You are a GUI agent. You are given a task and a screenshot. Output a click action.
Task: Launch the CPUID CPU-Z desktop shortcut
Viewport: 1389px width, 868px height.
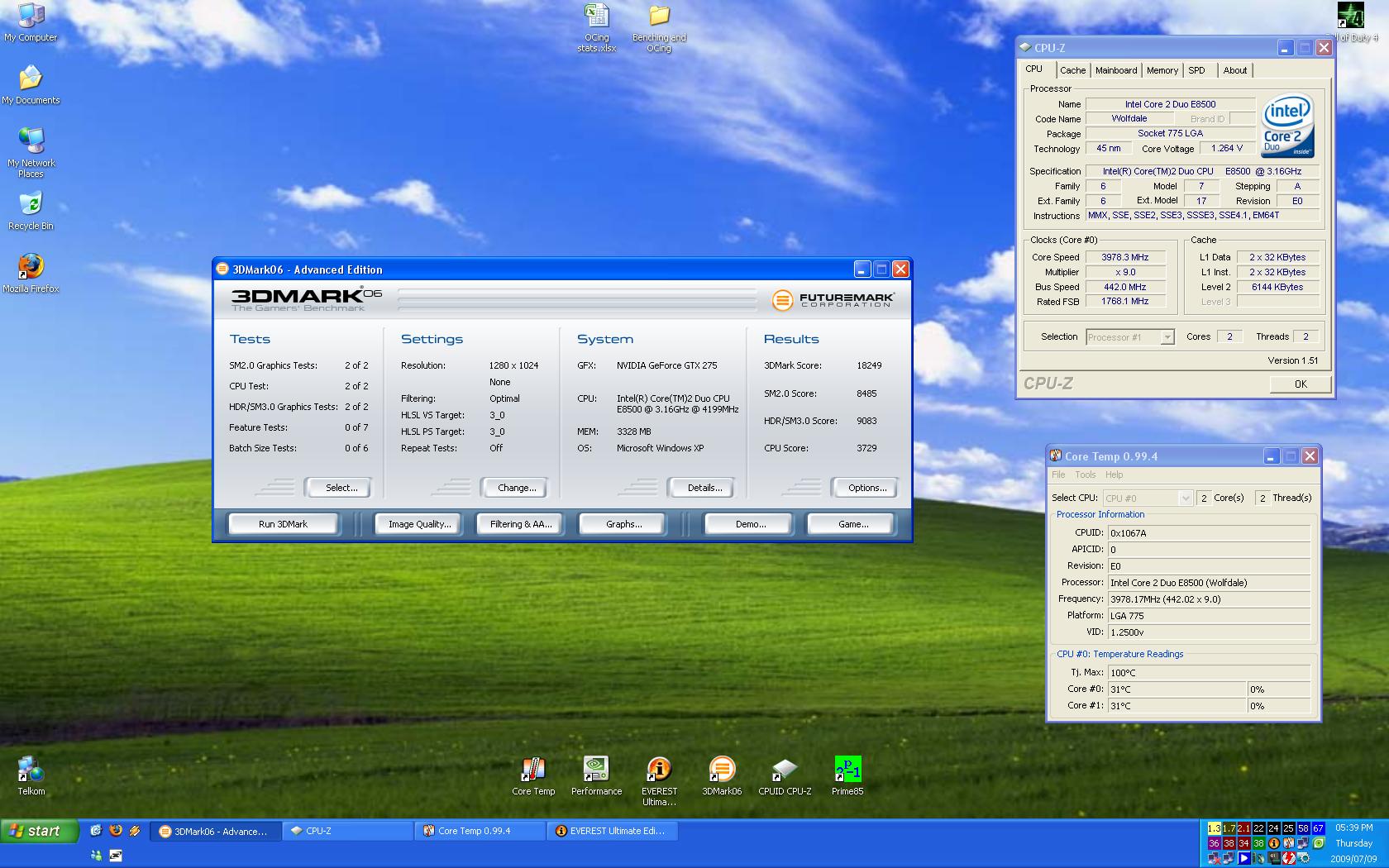[x=785, y=775]
